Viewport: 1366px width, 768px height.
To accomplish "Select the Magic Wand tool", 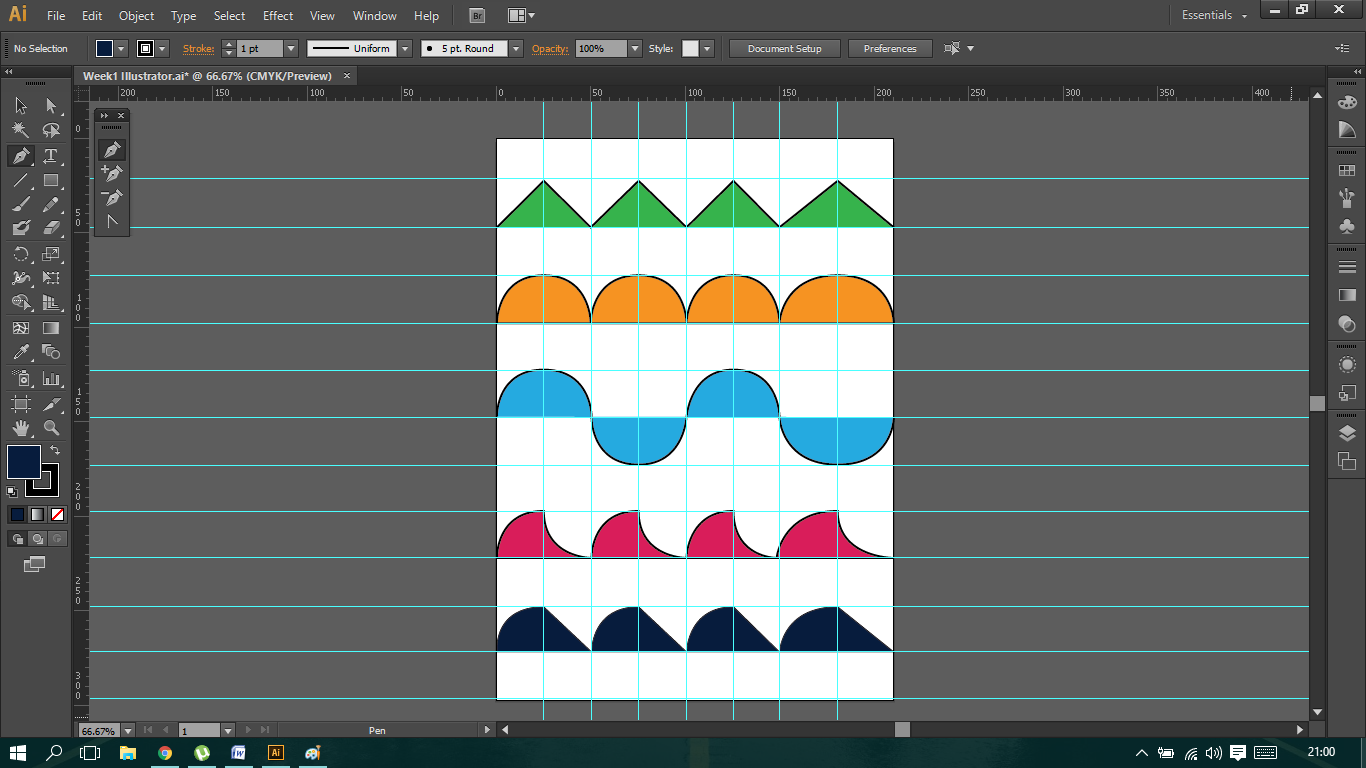I will [20, 131].
